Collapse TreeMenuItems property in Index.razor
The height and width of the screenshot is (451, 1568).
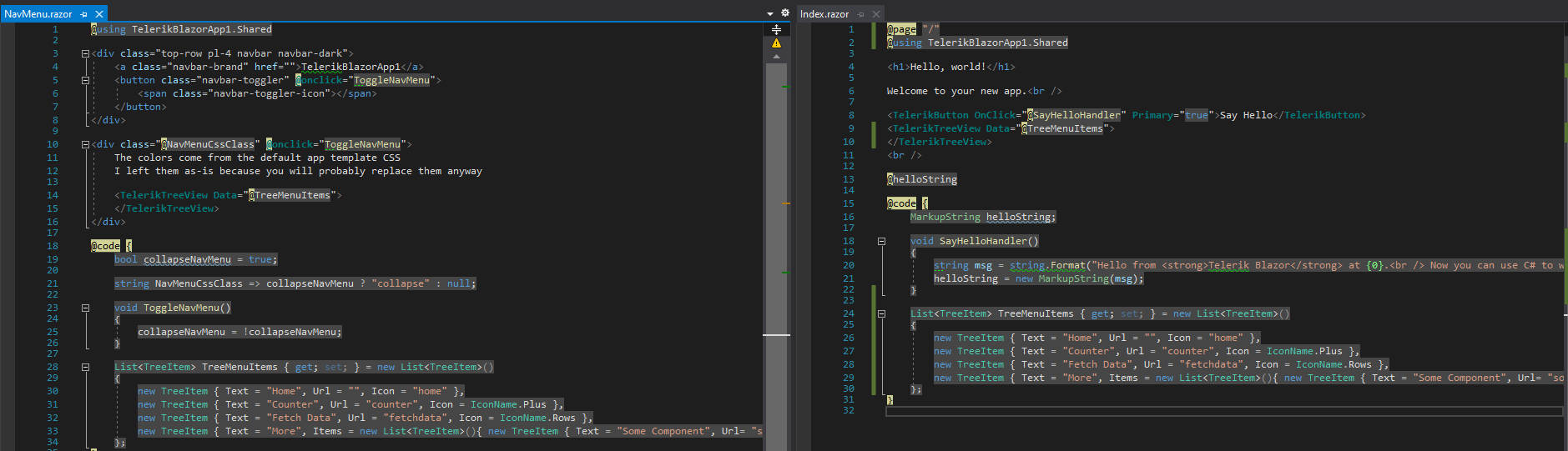(881, 314)
